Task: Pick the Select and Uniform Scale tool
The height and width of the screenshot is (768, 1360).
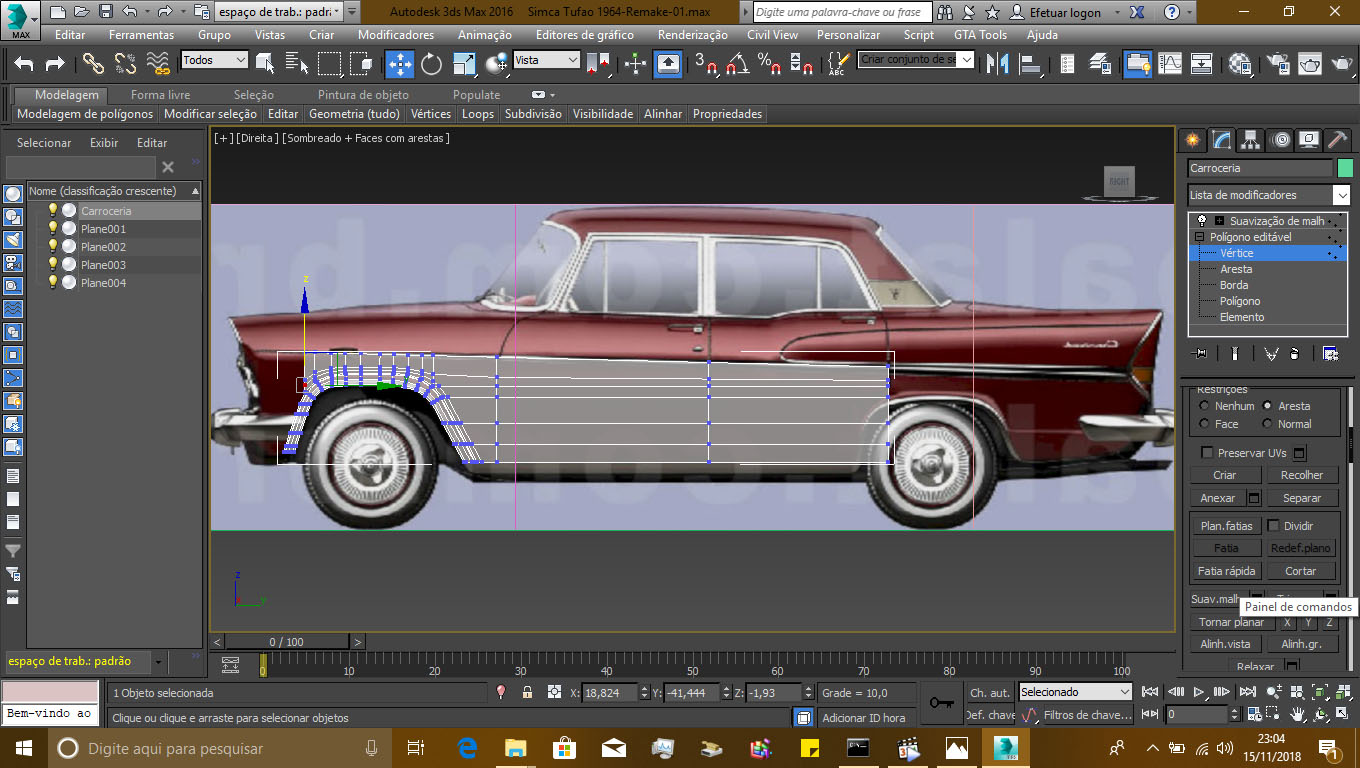Action: tap(464, 64)
